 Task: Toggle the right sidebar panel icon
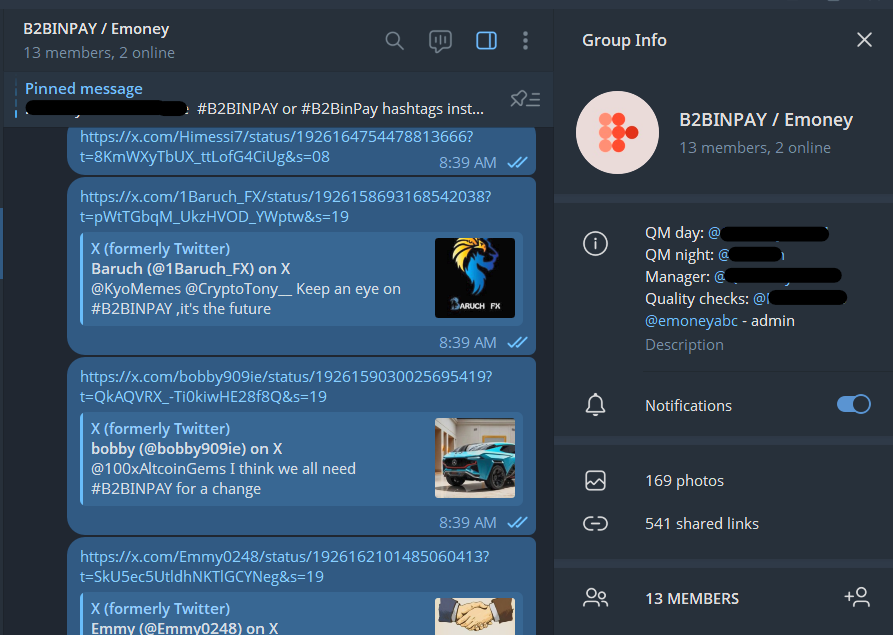[486, 41]
